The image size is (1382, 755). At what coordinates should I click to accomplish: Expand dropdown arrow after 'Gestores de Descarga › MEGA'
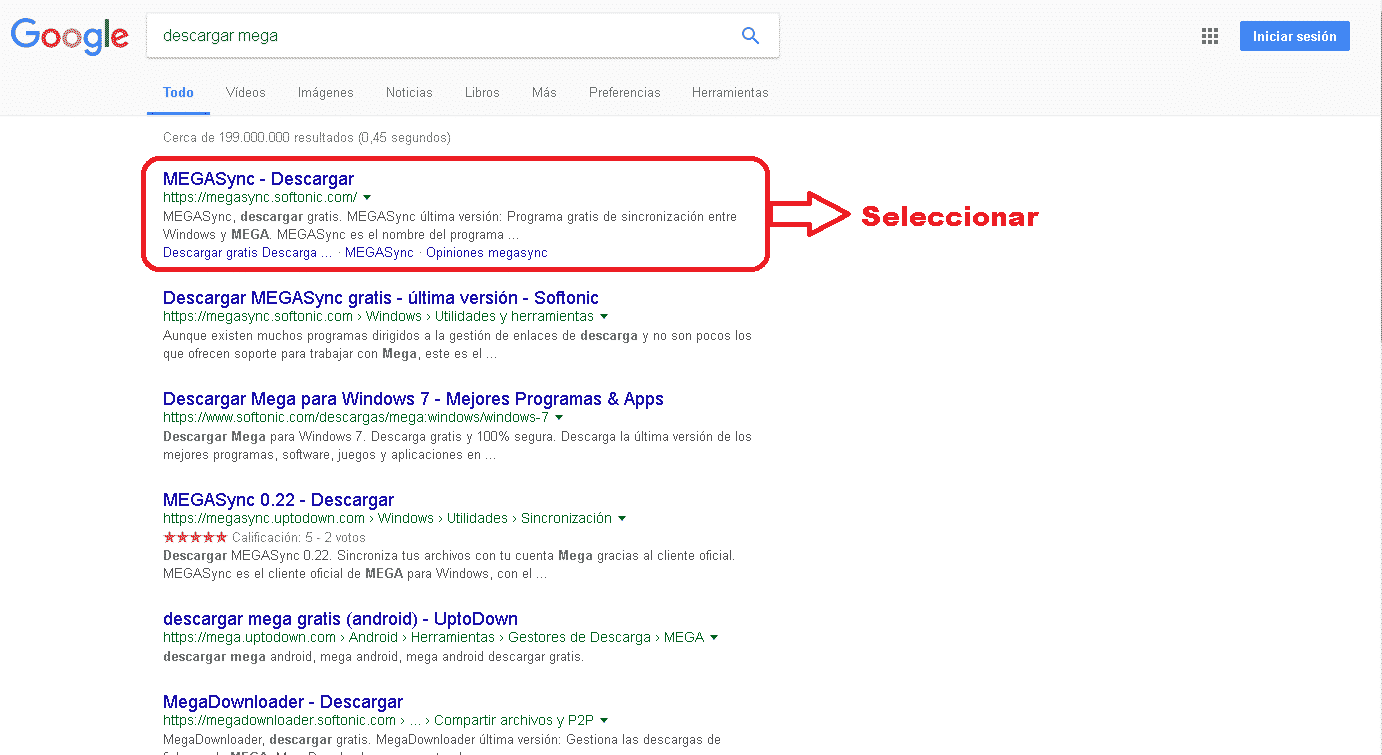[x=714, y=638]
